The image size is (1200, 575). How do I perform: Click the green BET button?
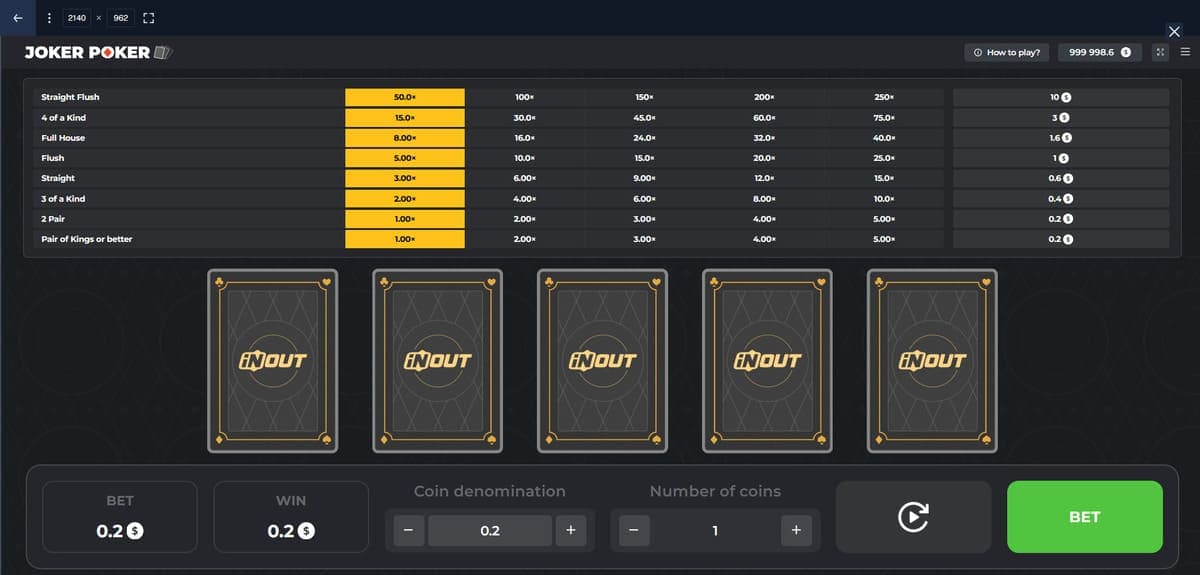click(1084, 517)
